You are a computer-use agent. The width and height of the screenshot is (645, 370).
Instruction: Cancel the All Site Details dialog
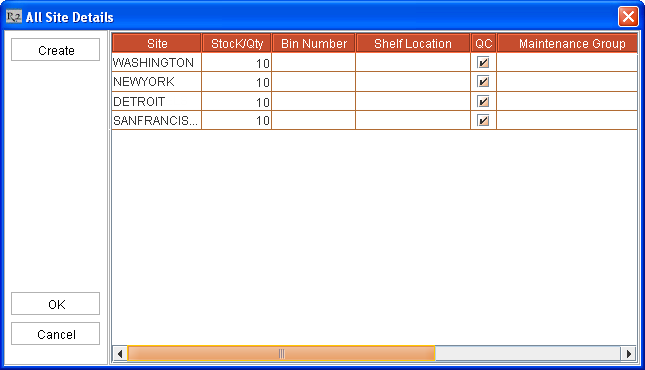pyautogui.click(x=56, y=334)
